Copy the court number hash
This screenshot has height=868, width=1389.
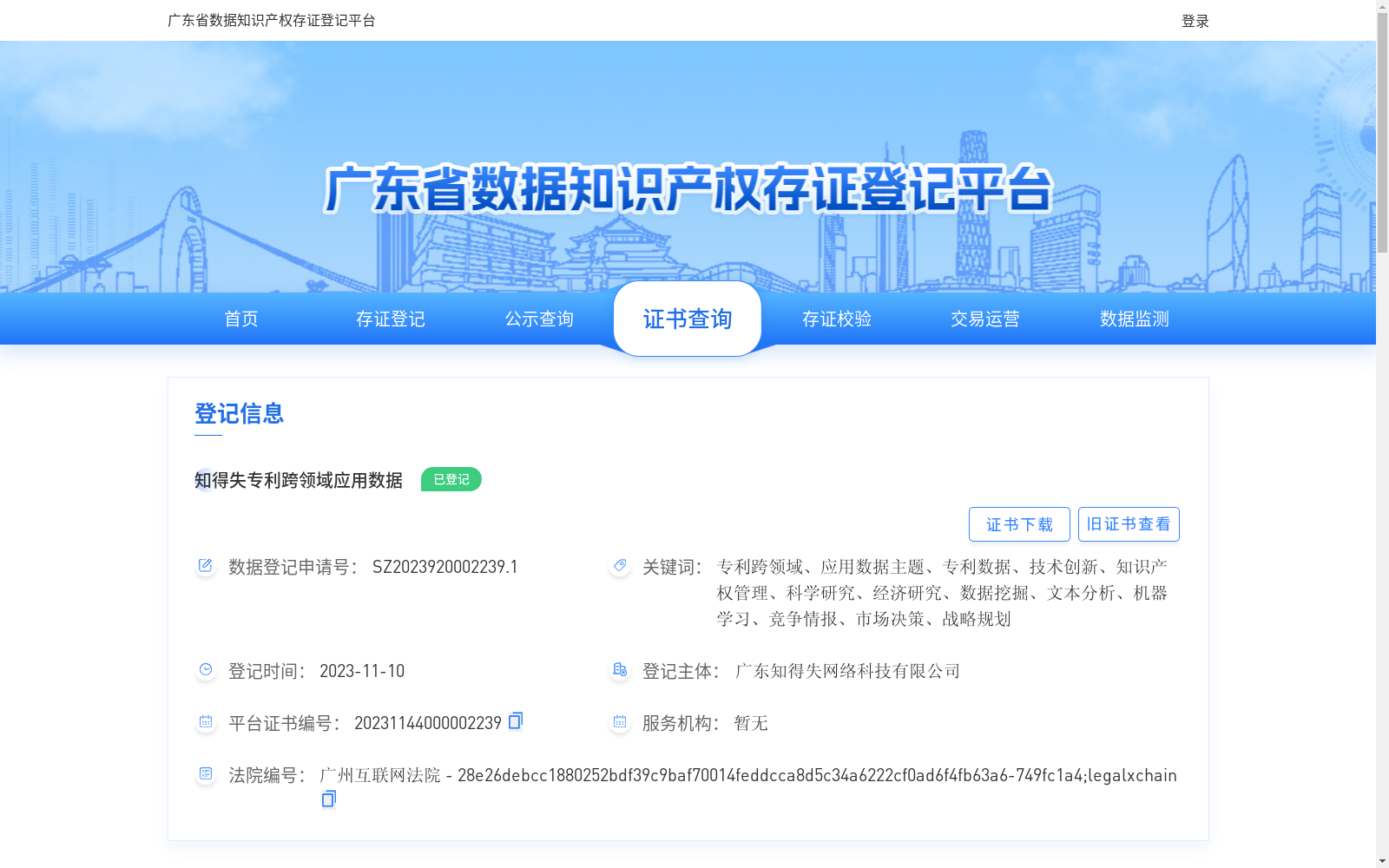coord(329,799)
